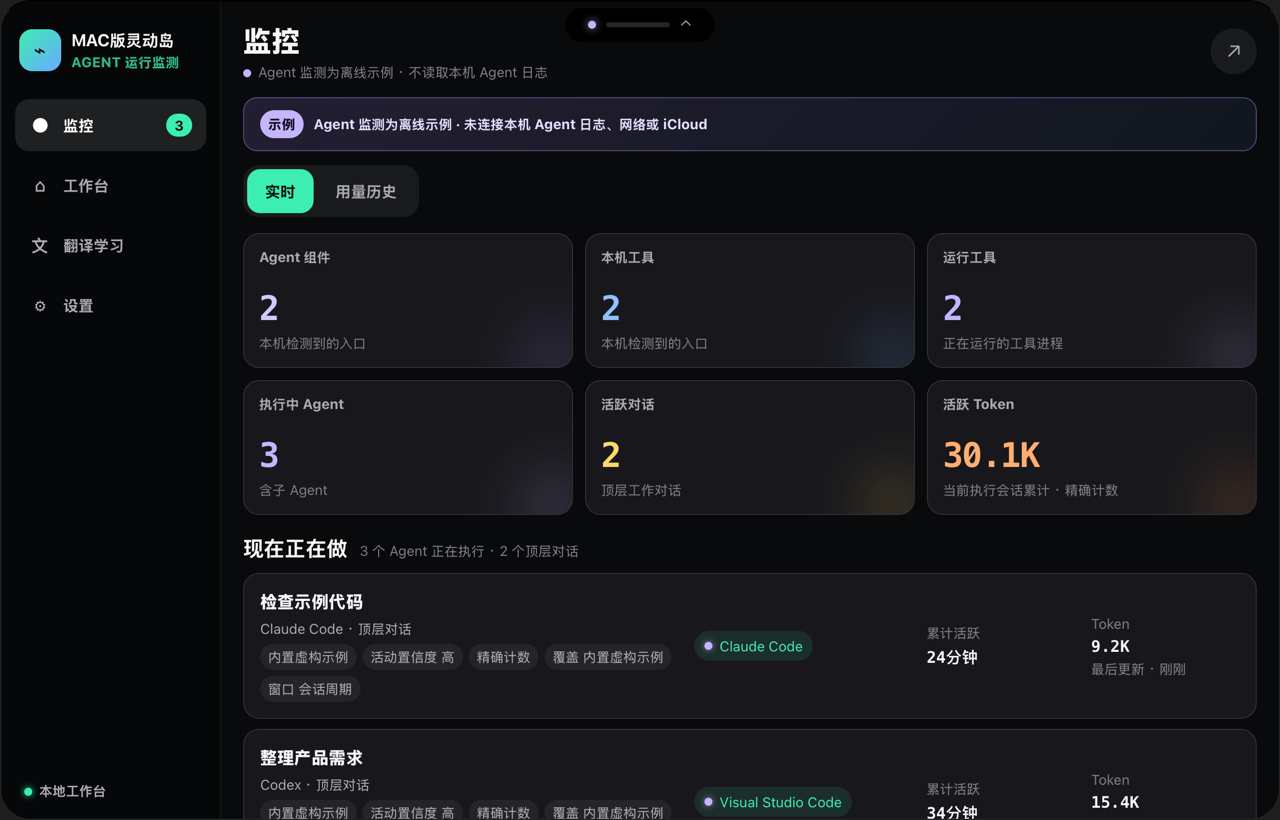Click the green badge showing 3
Image resolution: width=1280 pixels, height=820 pixels.
[x=179, y=125]
